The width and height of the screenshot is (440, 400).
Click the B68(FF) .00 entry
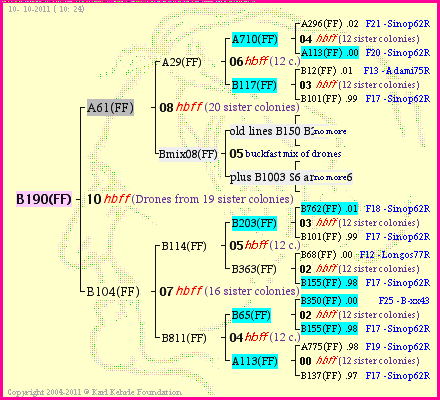coord(327,255)
